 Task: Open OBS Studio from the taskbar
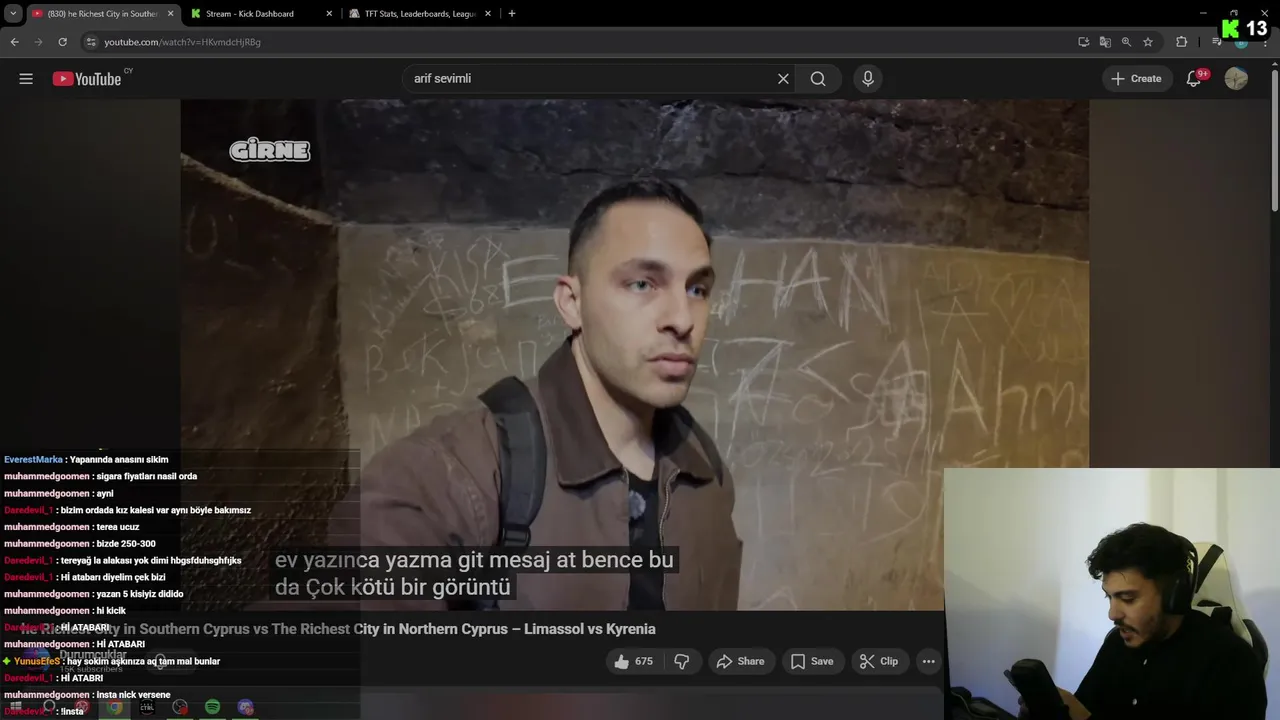180,707
